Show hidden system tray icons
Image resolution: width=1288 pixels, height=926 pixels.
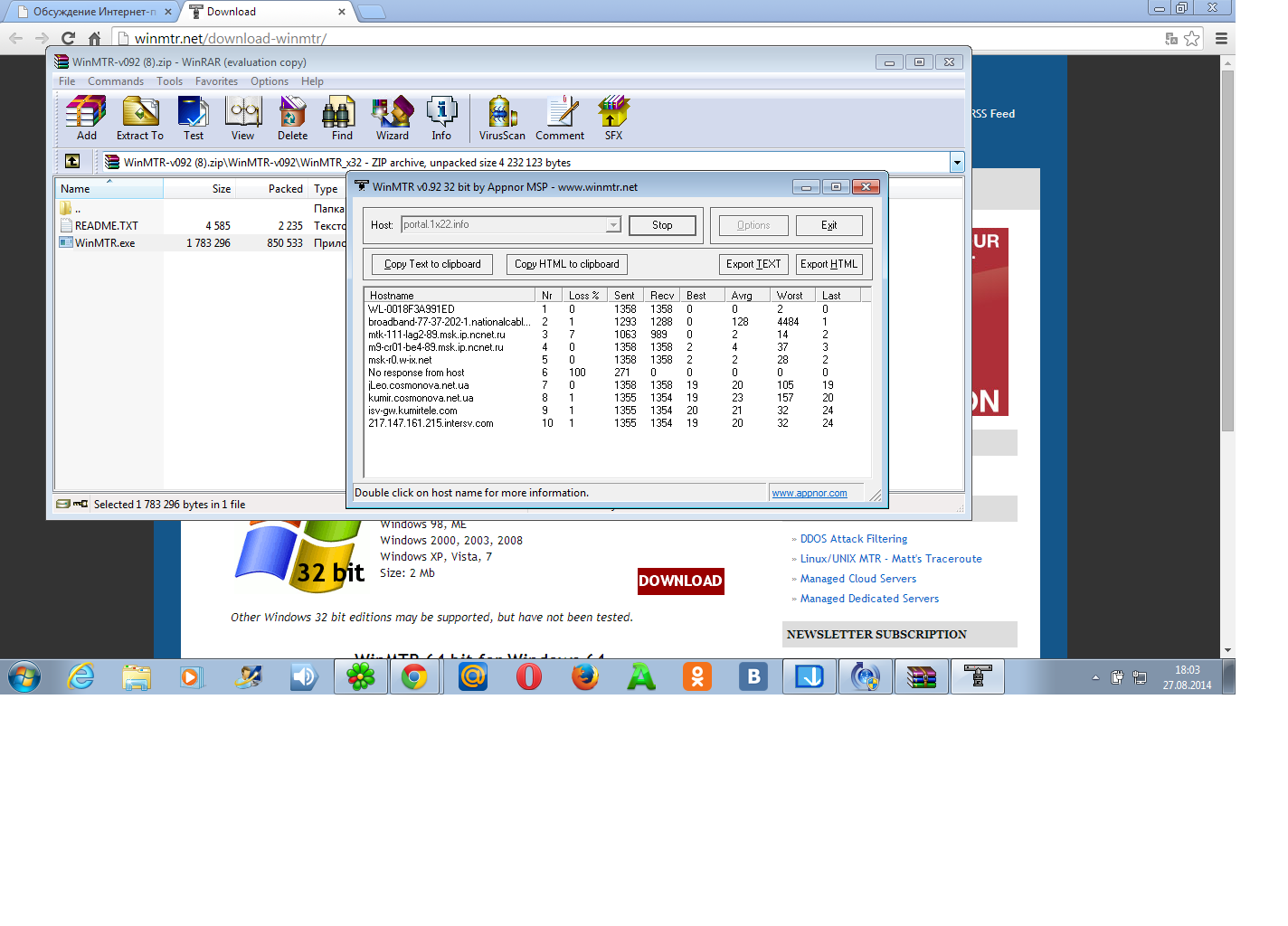click(1095, 677)
